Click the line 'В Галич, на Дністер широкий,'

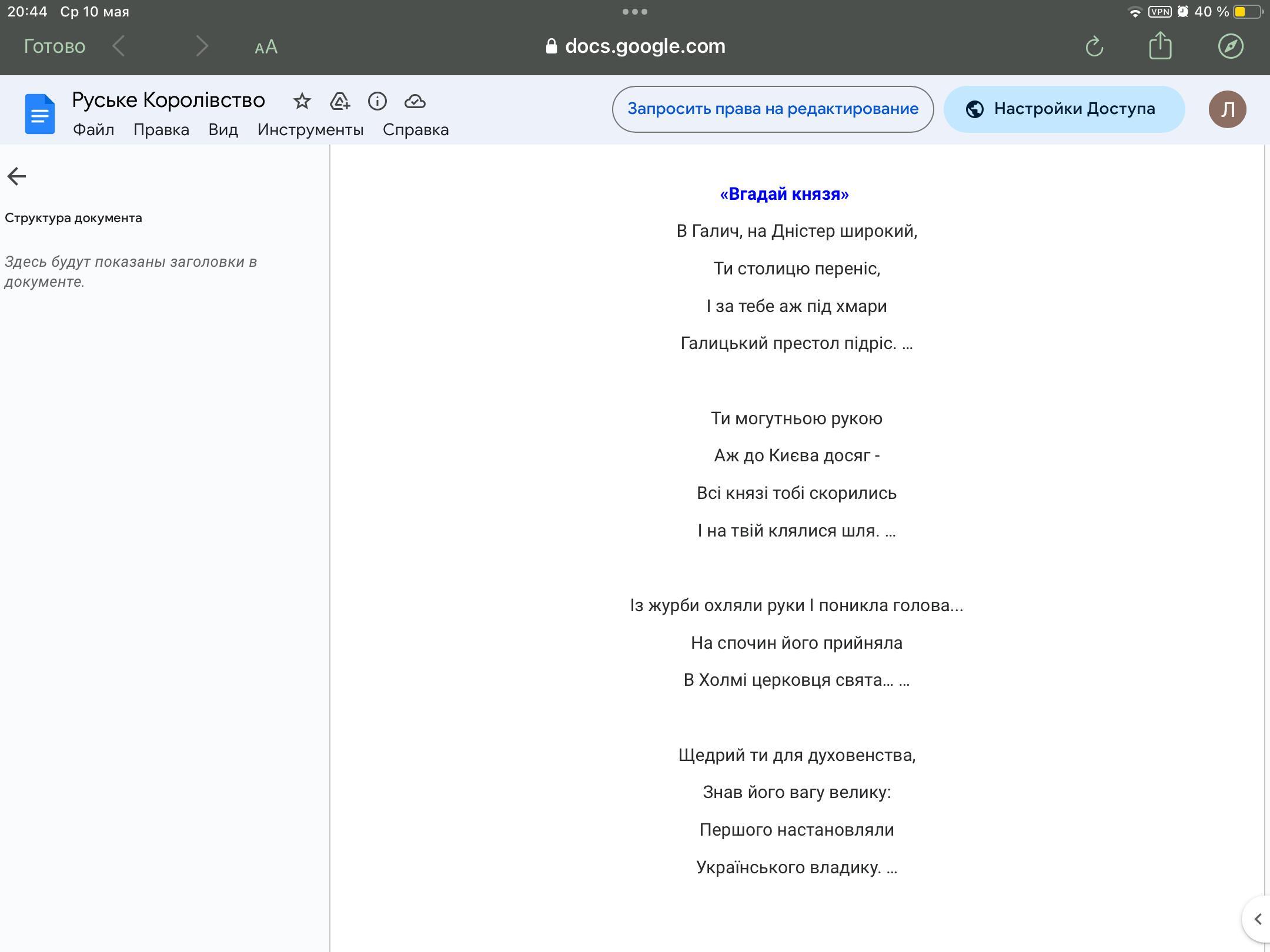(x=797, y=232)
